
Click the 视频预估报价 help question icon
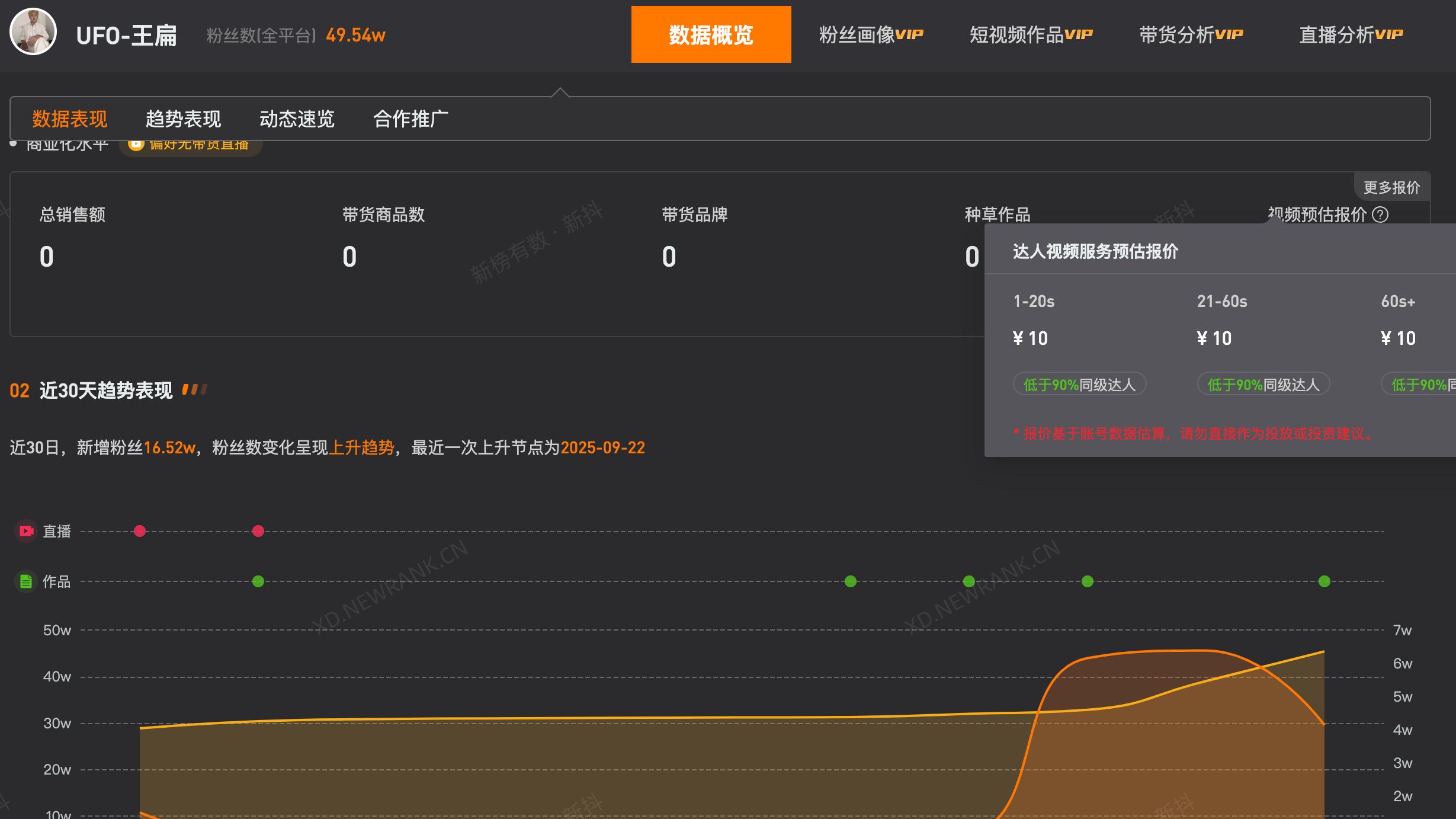coord(1380,215)
